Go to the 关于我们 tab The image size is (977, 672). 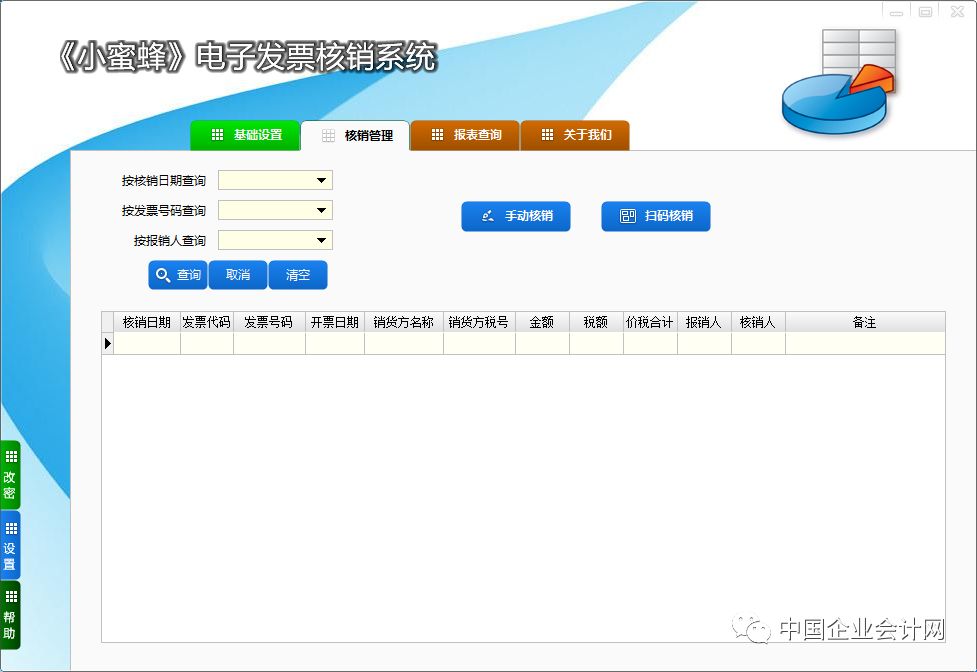(574, 135)
